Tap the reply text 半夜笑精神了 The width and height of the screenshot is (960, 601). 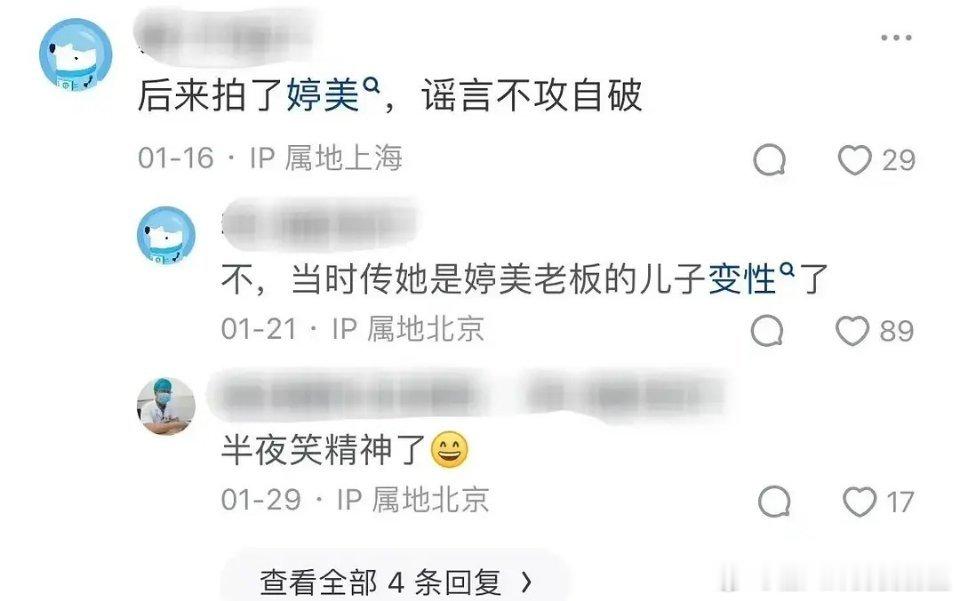tap(323, 450)
